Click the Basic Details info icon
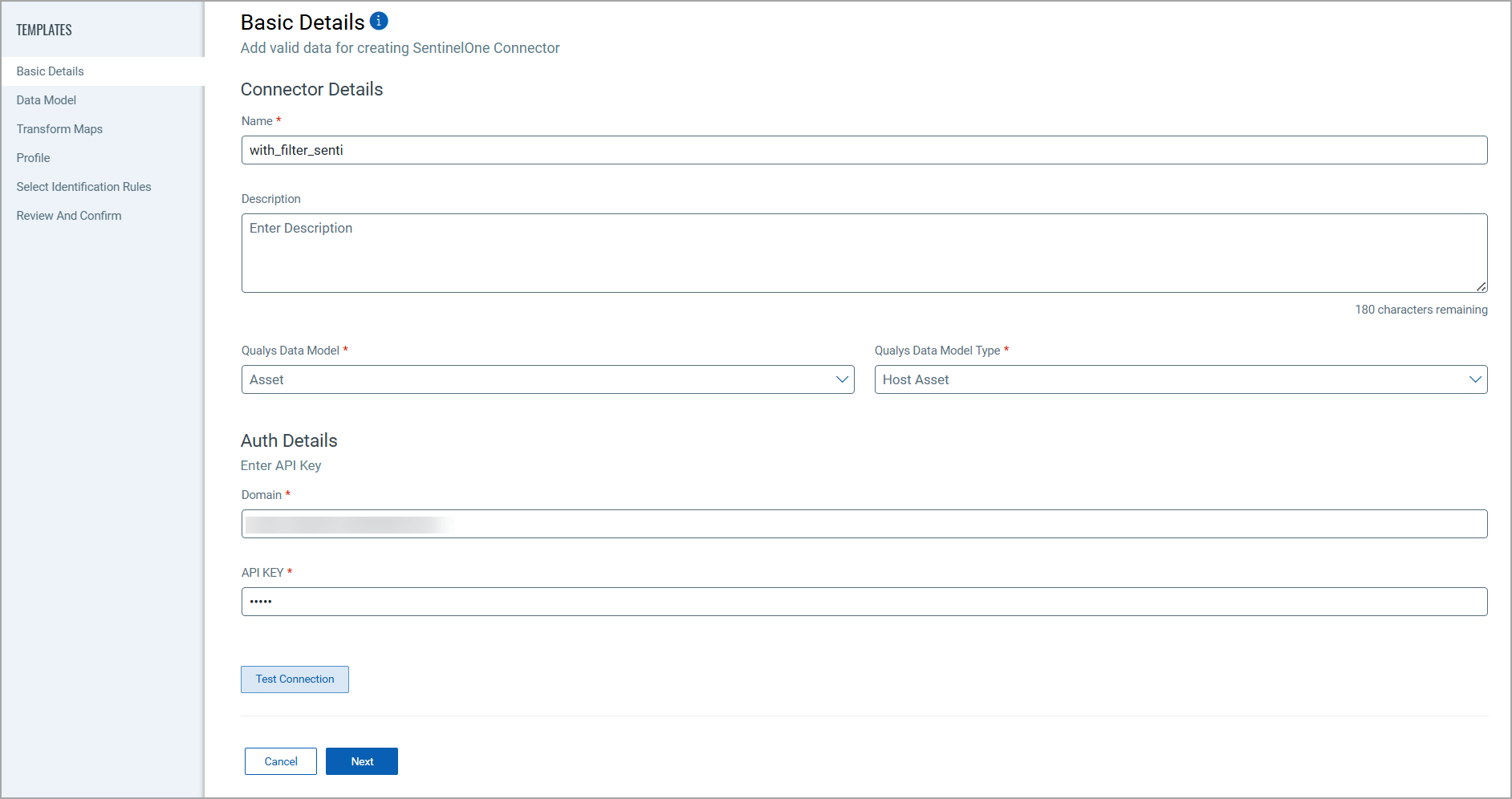1512x799 pixels. tap(379, 22)
